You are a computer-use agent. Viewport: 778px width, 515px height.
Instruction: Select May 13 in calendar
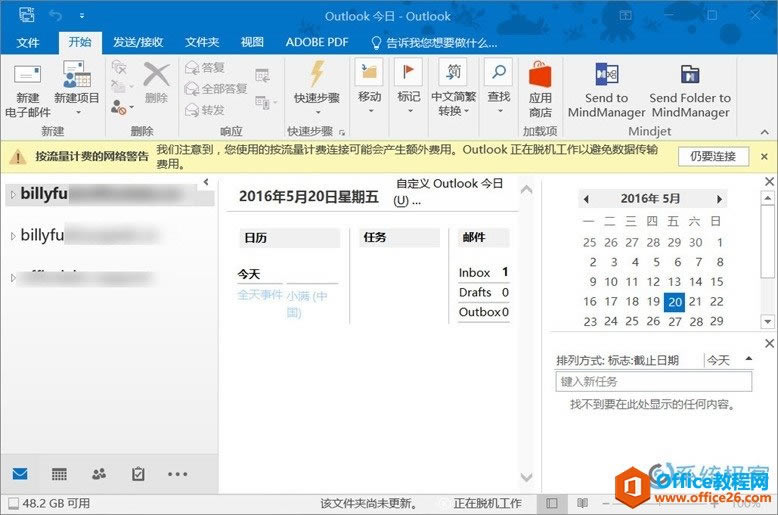click(674, 282)
